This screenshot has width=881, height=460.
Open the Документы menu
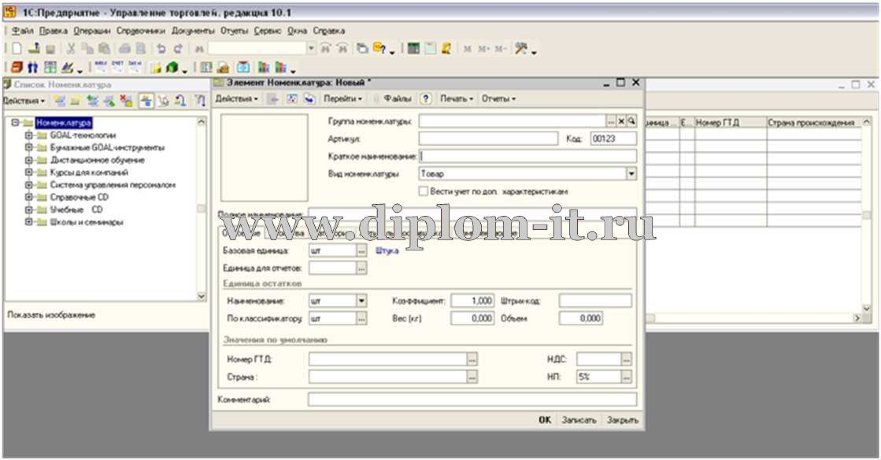(x=193, y=31)
